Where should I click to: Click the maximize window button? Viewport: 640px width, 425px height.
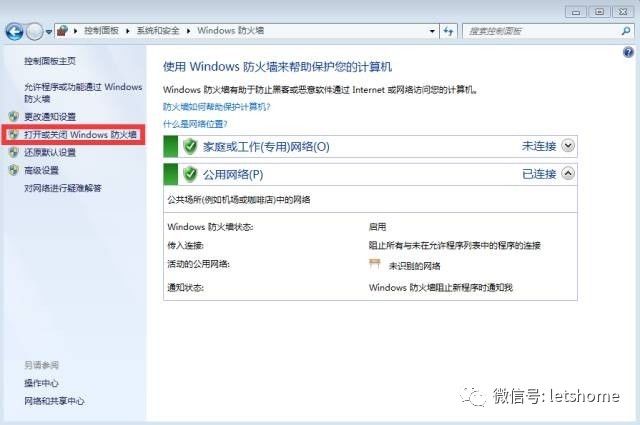tap(599, 12)
